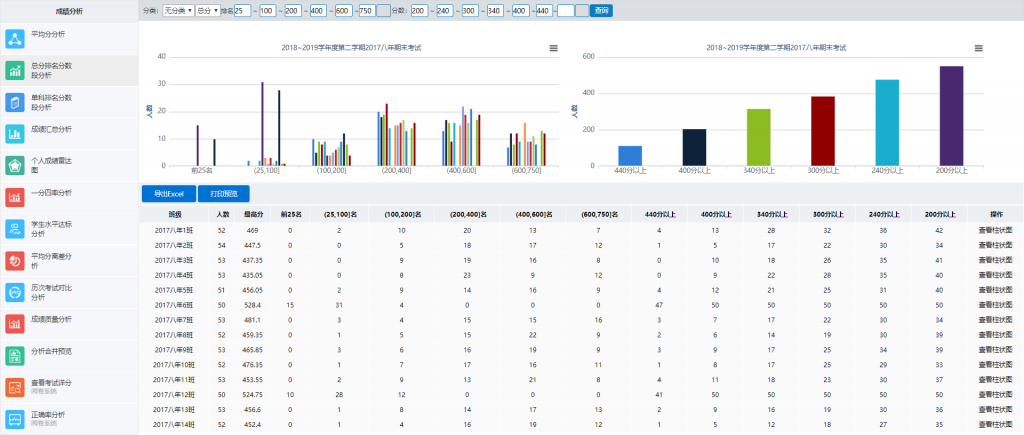Open right chart hamburger export menu
1024x435 pixels.
click(x=978, y=48)
